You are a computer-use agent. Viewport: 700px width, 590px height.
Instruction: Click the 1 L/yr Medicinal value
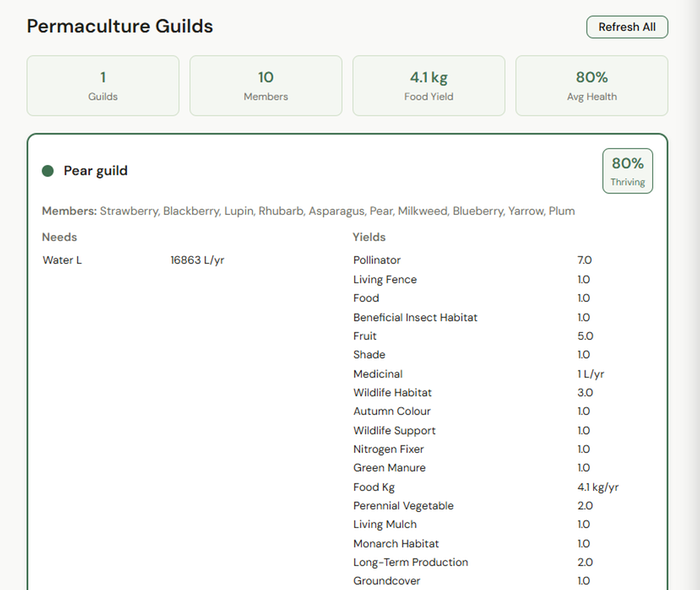pos(591,374)
